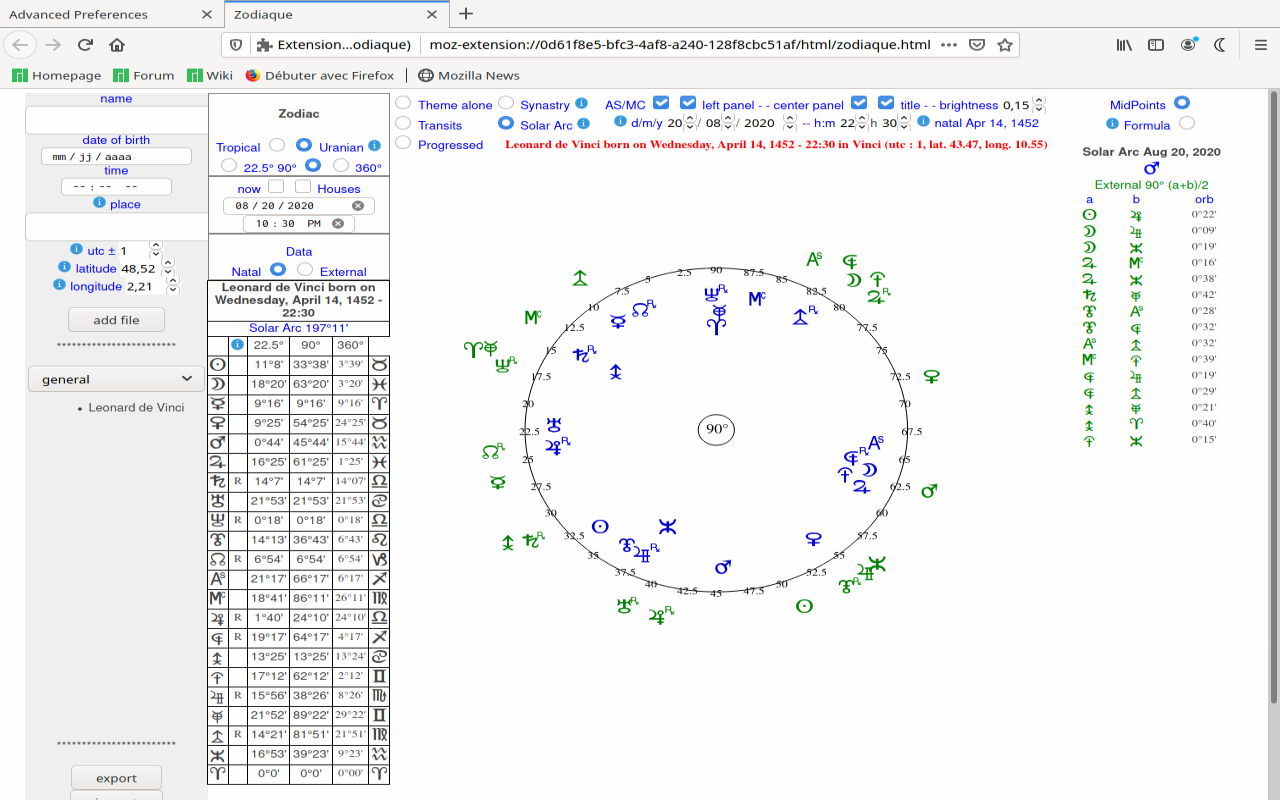The width and height of the screenshot is (1280, 800).
Task: Open the page actions three-dot menu
Action: point(949,45)
